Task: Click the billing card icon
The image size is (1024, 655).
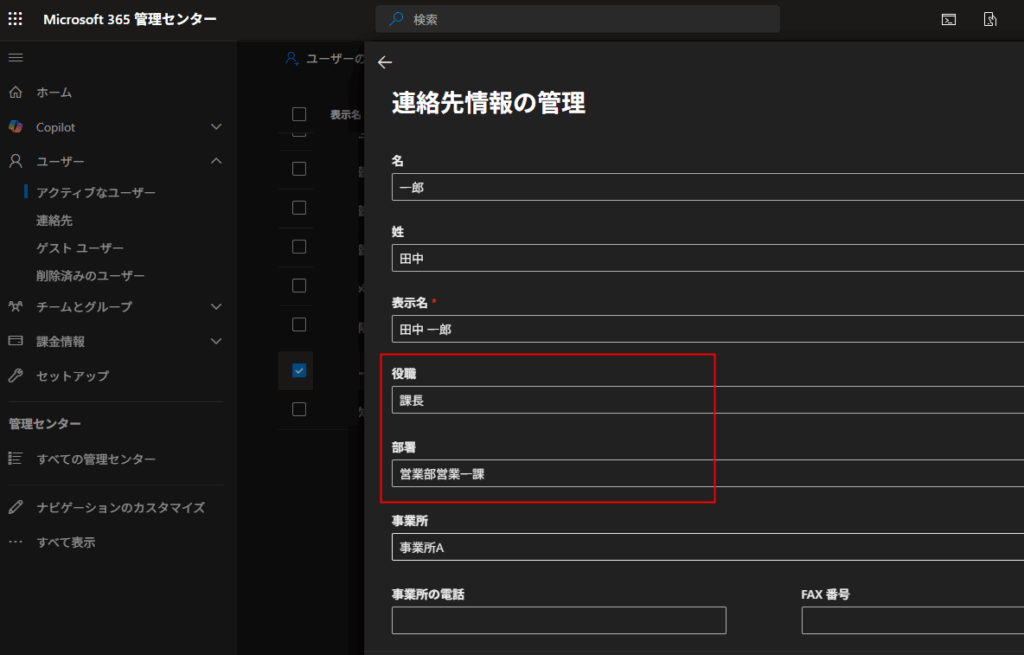Action: [x=16, y=341]
